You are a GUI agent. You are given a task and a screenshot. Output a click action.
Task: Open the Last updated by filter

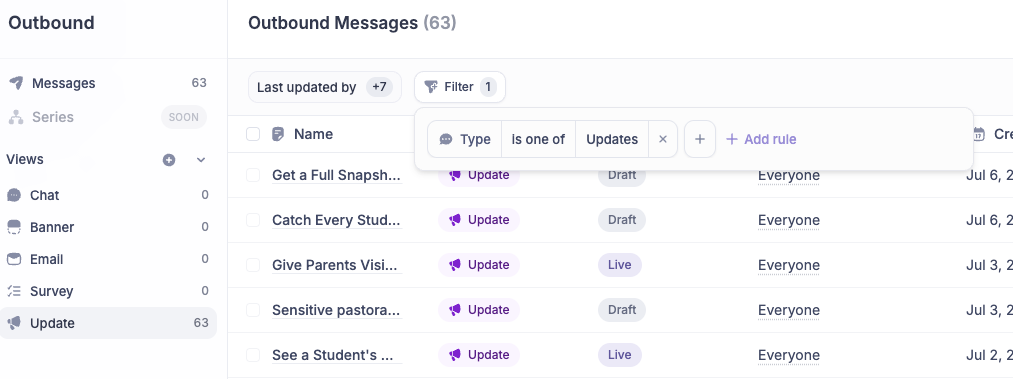pyautogui.click(x=324, y=87)
